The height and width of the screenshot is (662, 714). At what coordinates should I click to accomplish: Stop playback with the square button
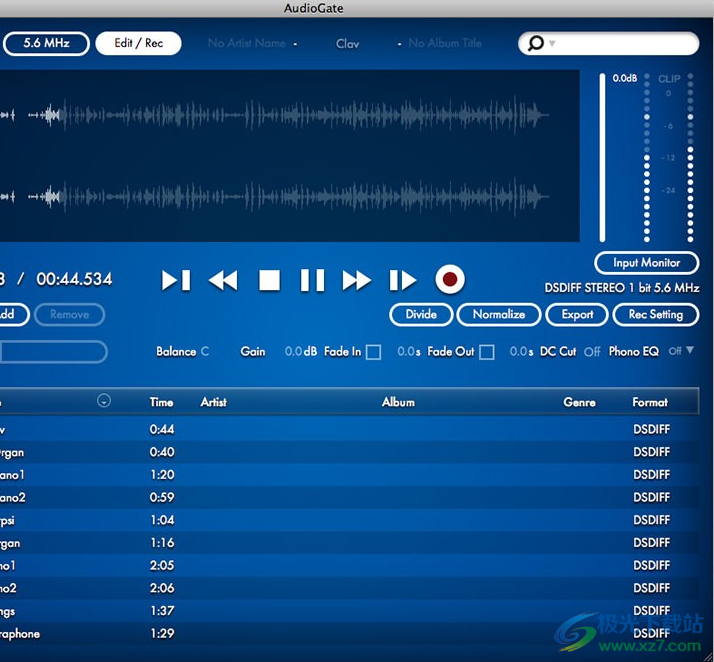[270, 280]
